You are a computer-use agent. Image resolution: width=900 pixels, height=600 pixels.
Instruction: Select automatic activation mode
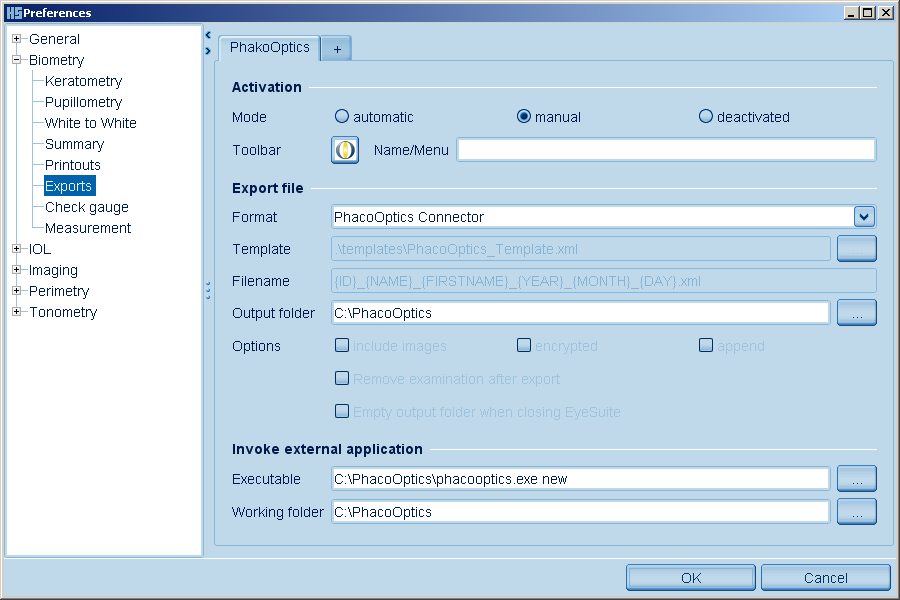click(342, 117)
